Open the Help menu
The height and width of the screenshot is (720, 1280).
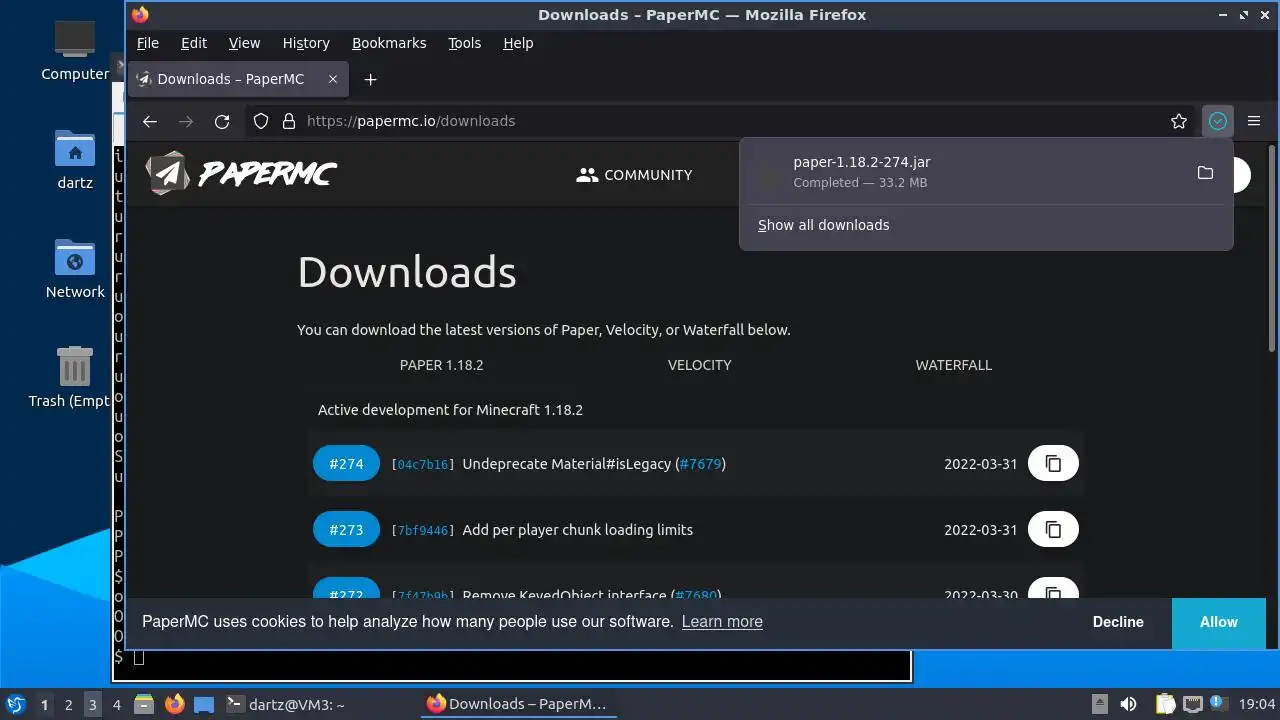point(518,43)
